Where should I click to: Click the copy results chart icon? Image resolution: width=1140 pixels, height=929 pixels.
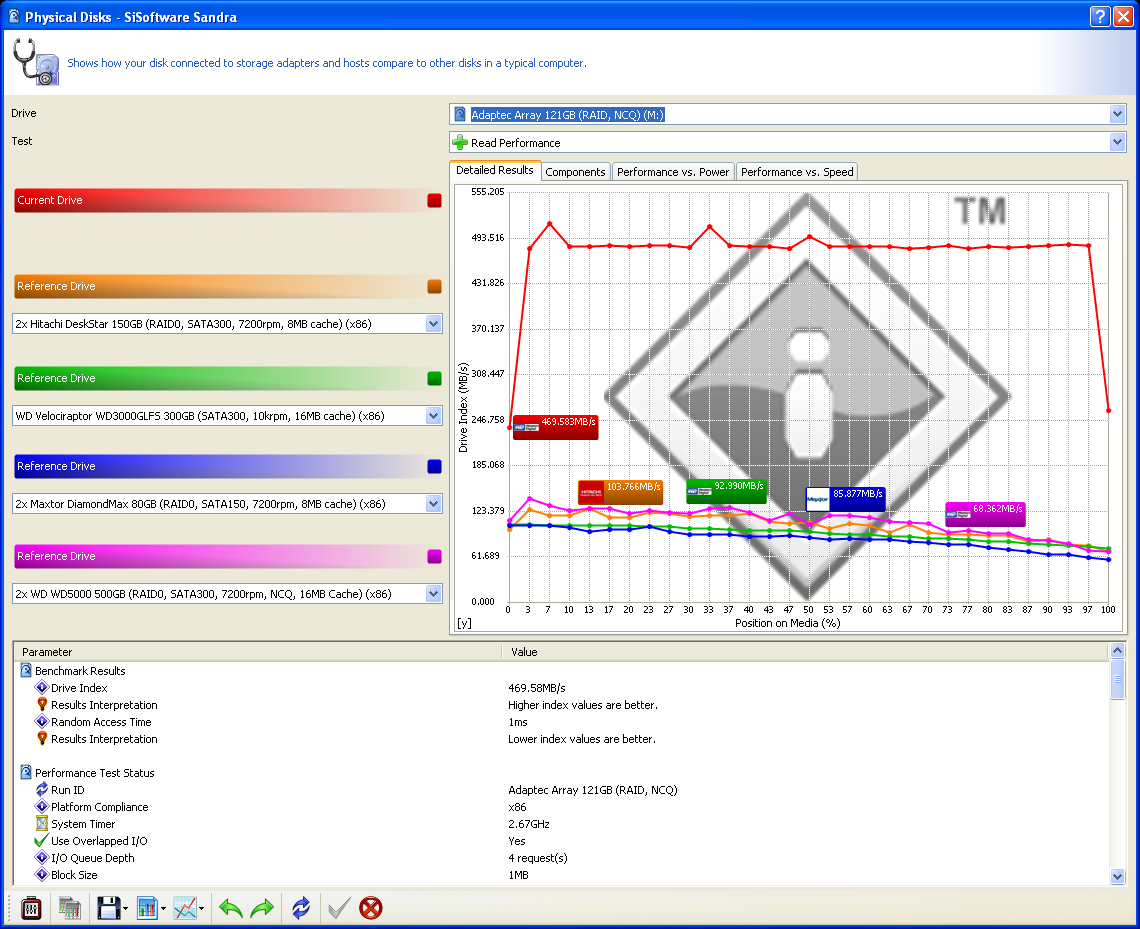pos(70,908)
